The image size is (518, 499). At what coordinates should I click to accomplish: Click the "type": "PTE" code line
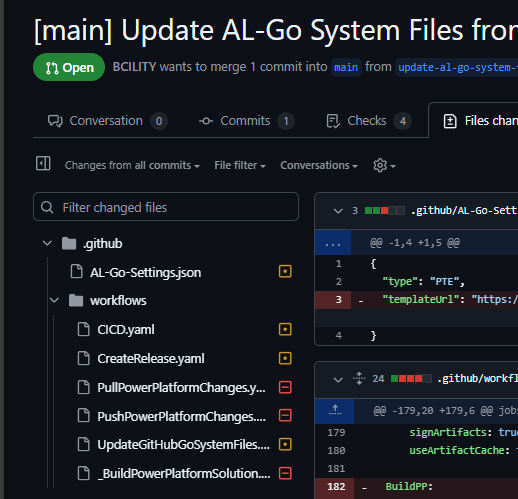tap(423, 282)
